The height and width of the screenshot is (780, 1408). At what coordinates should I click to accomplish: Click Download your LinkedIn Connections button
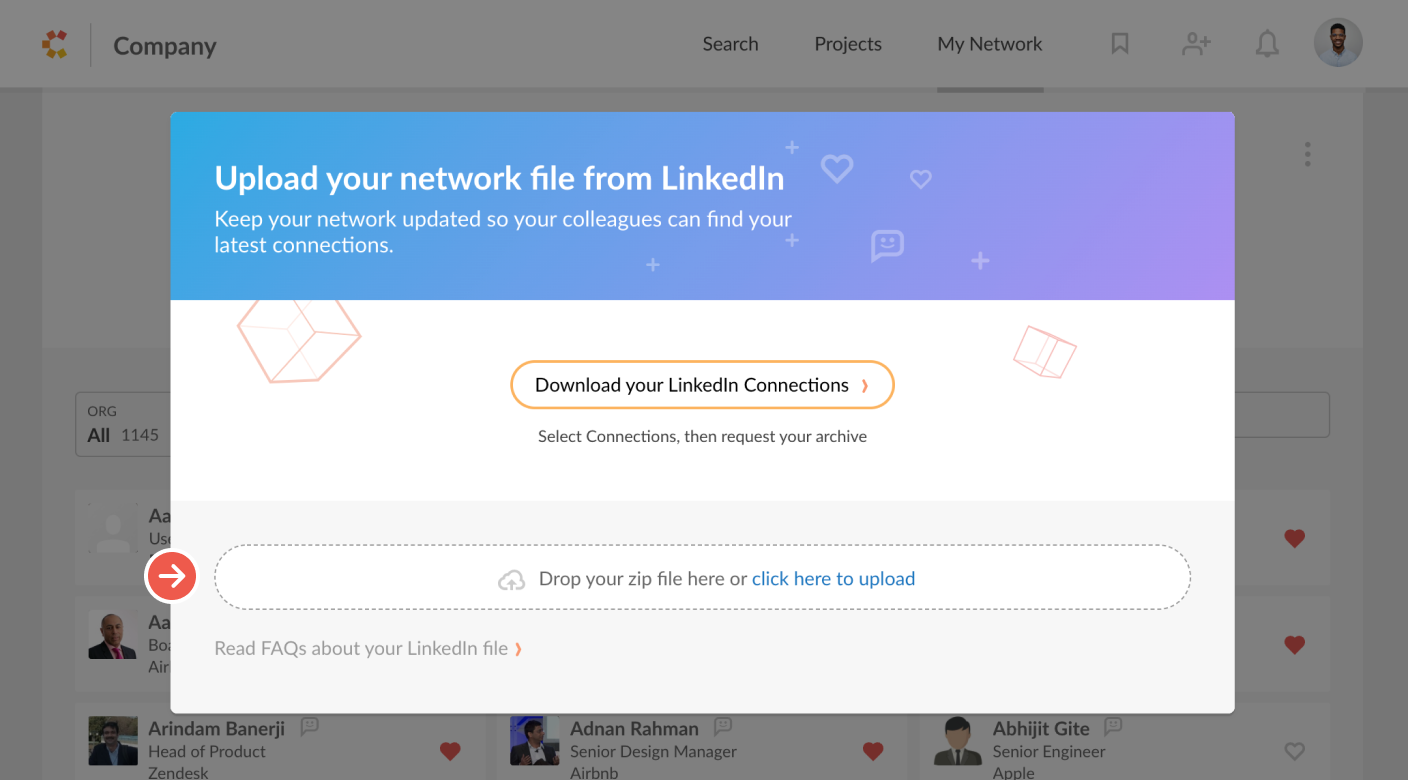[x=702, y=385]
